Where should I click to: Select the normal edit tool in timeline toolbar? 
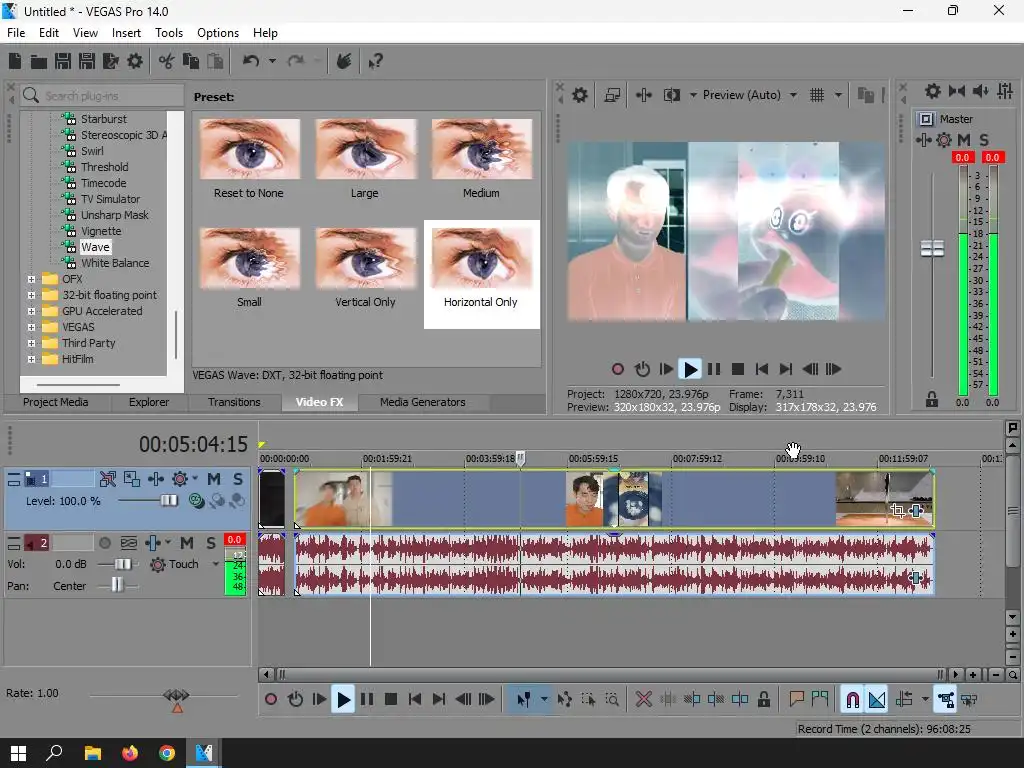point(524,699)
